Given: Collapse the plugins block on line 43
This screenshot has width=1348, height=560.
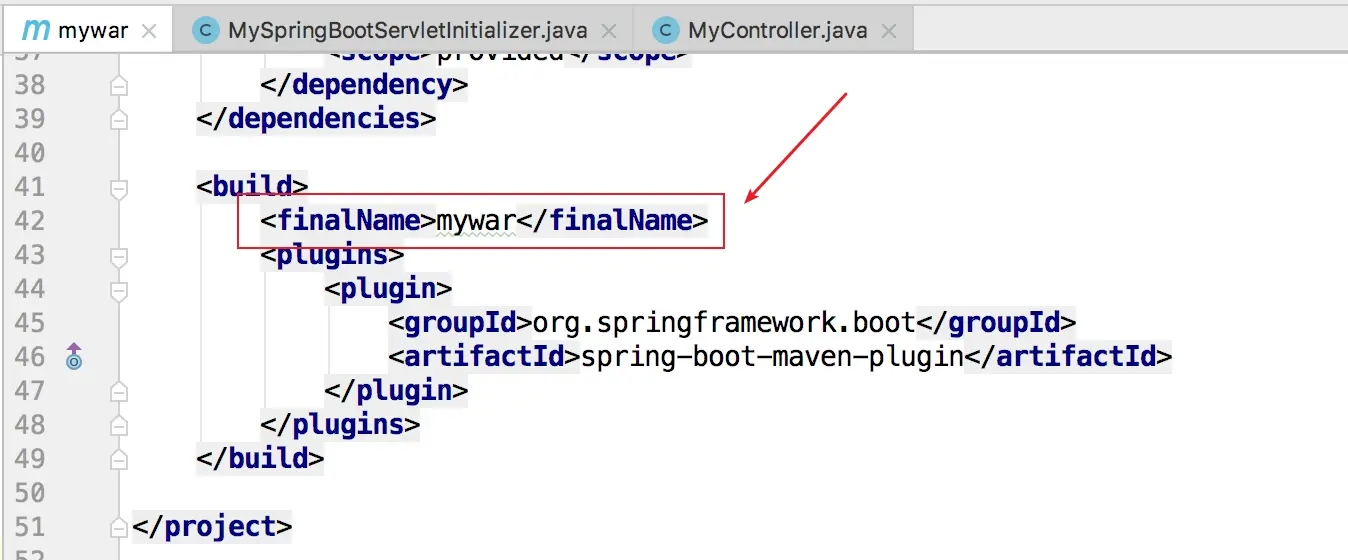Looking at the screenshot, I should [x=119, y=255].
